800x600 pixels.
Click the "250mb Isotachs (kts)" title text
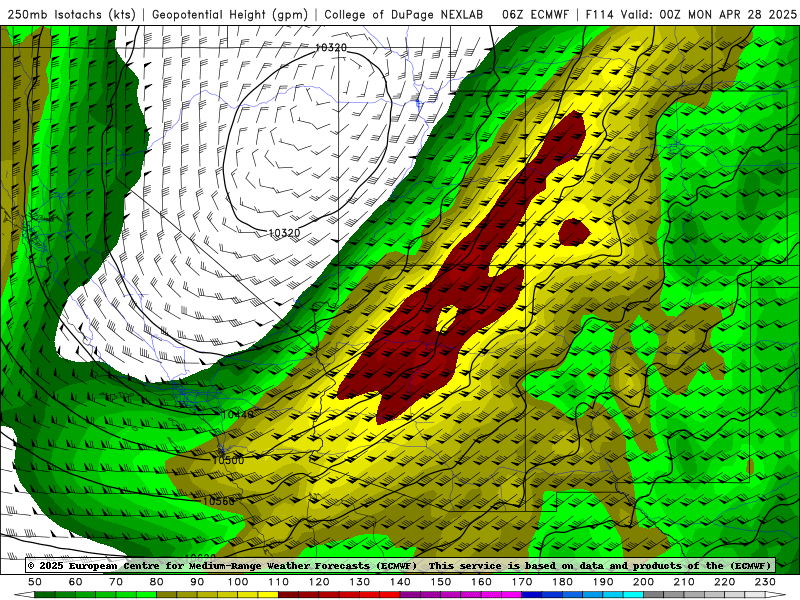tap(71, 14)
